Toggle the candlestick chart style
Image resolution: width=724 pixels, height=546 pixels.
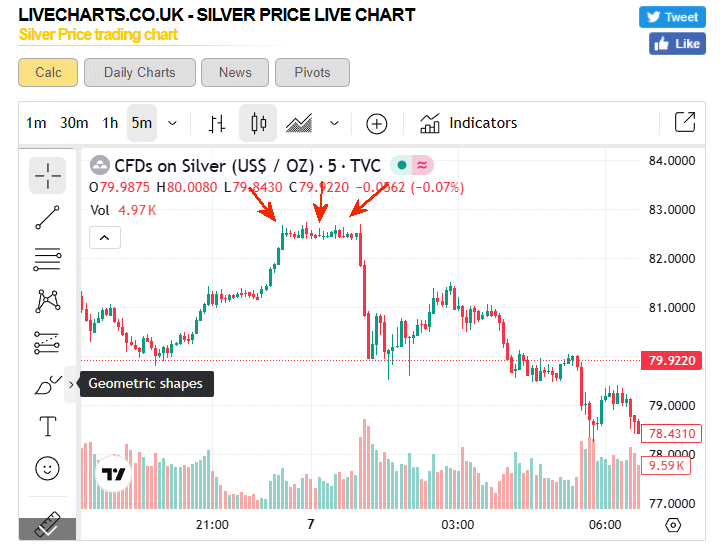pyautogui.click(x=259, y=124)
